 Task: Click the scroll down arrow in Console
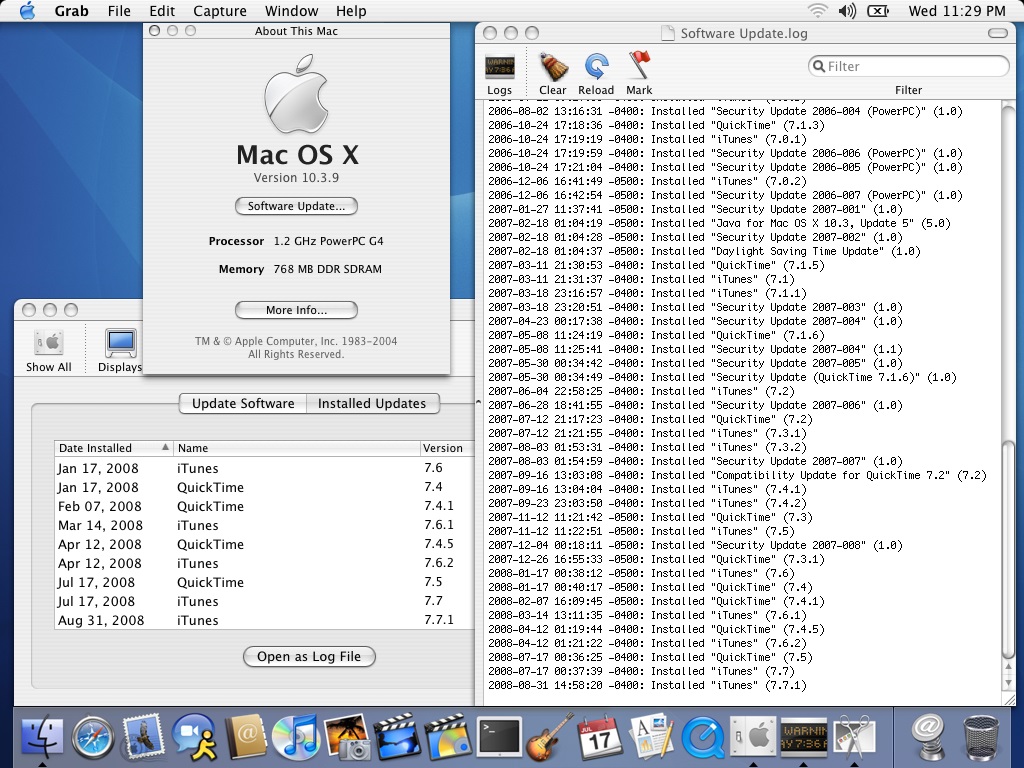(x=1008, y=683)
